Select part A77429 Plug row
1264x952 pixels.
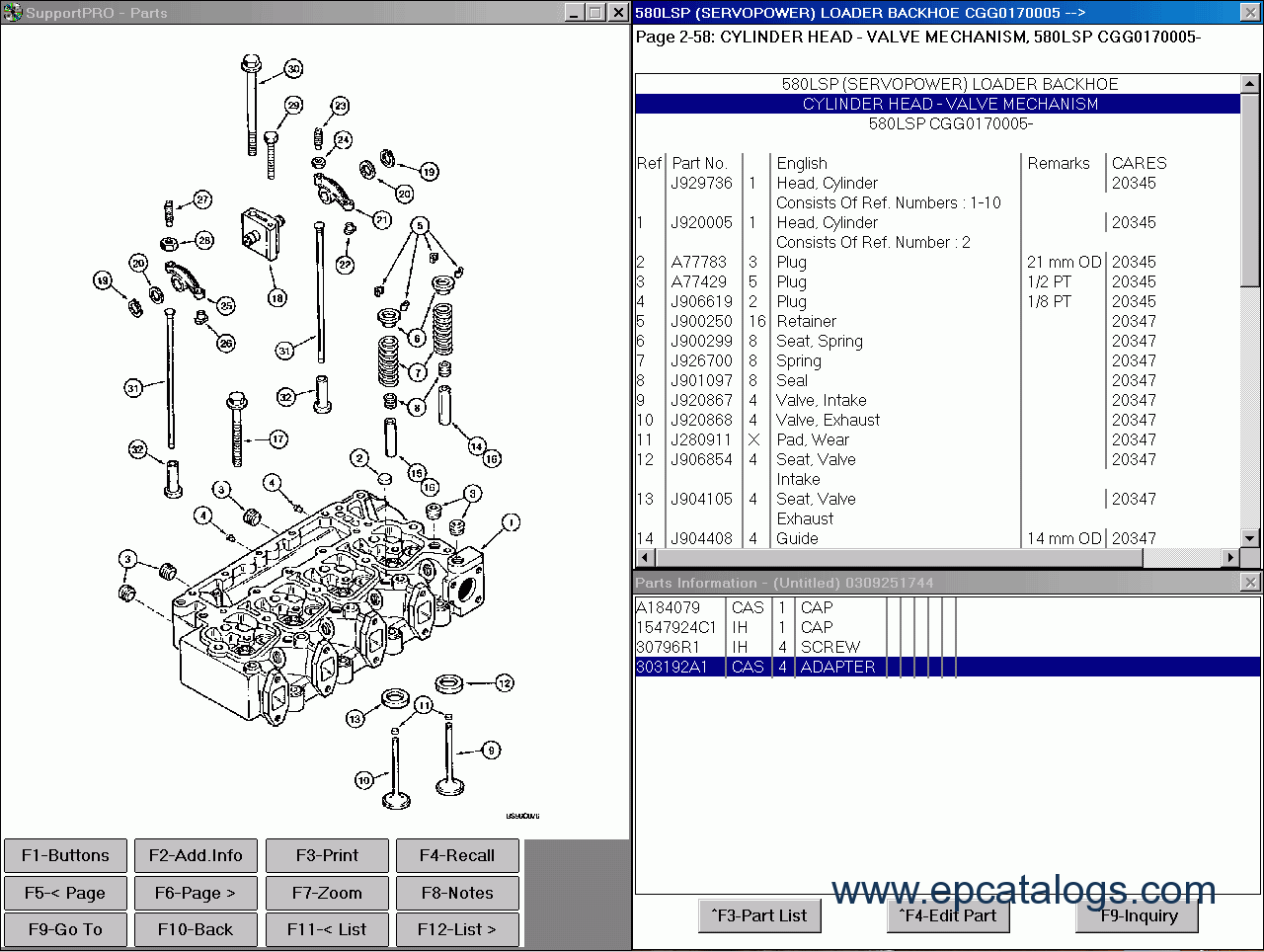pyautogui.click(x=937, y=281)
